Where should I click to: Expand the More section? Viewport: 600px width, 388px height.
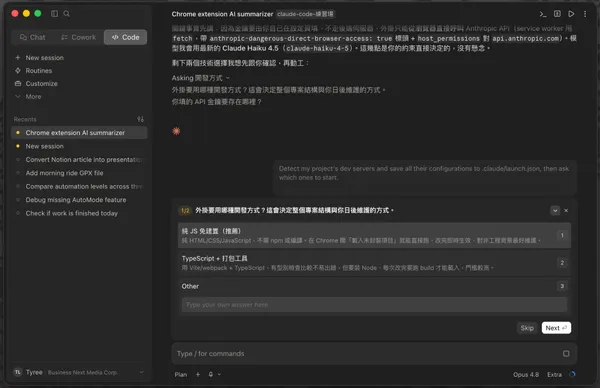pos(28,96)
